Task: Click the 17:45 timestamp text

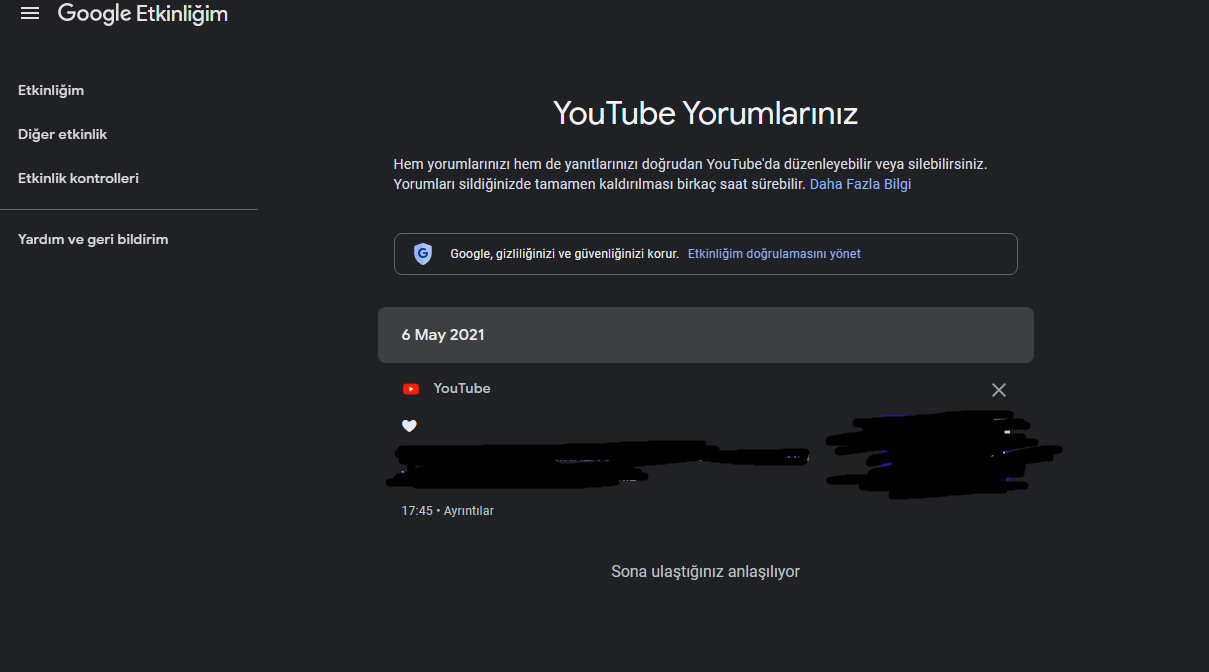Action: (x=417, y=511)
